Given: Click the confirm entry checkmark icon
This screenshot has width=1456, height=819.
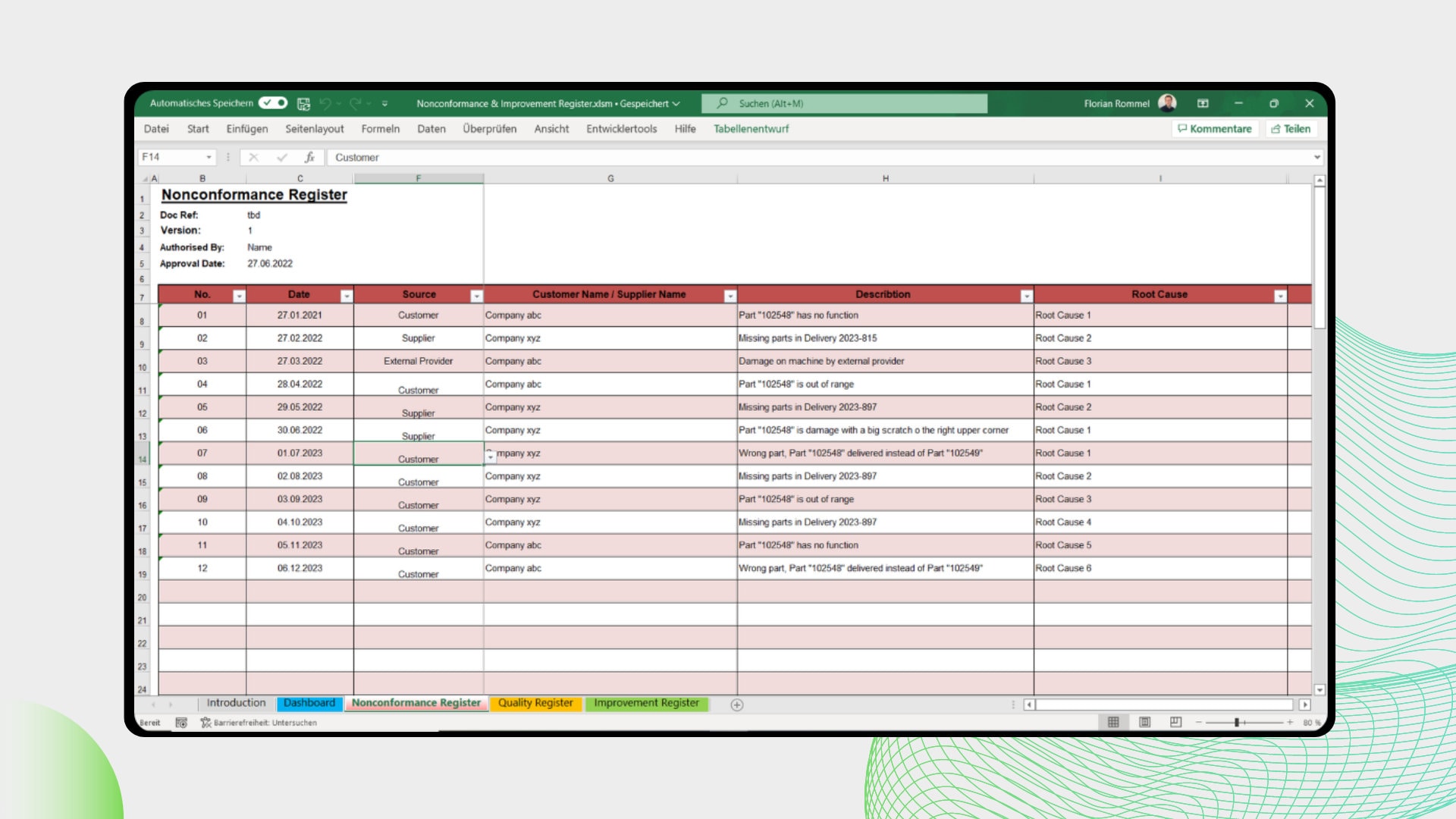Looking at the screenshot, I should [x=282, y=158].
